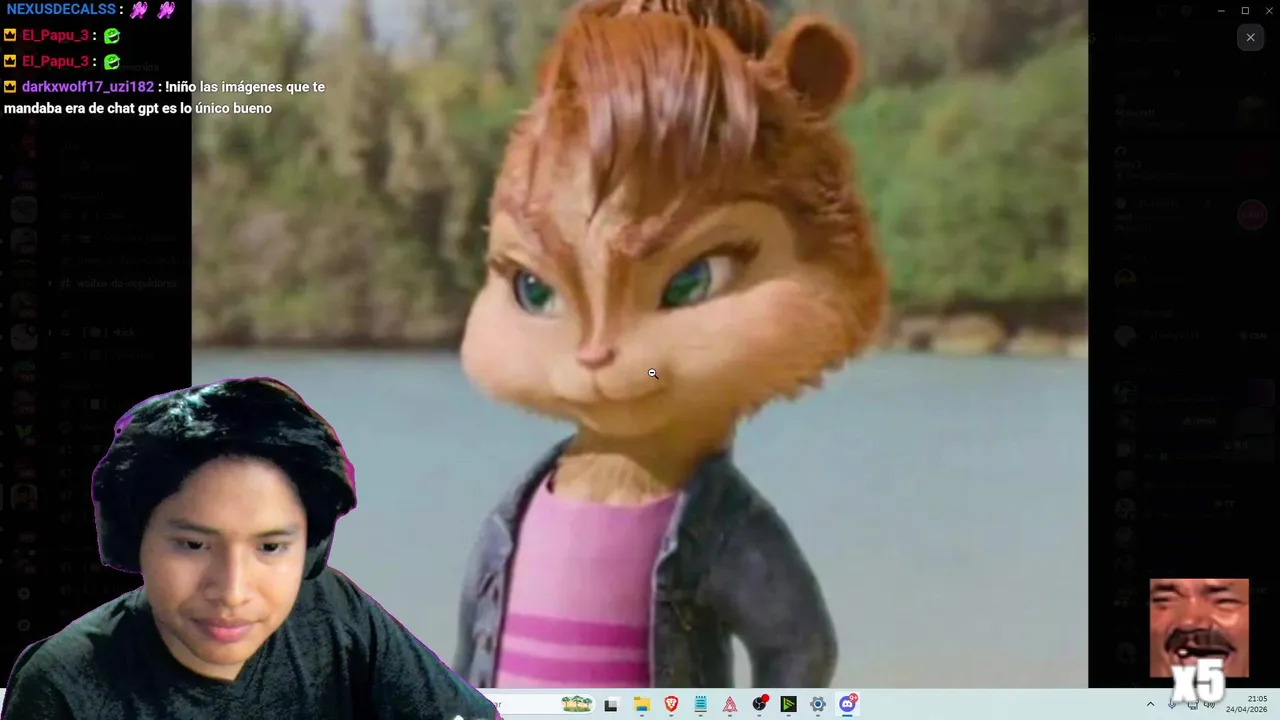
Task: Open the settings gear app in the taskbar
Action: [818, 704]
